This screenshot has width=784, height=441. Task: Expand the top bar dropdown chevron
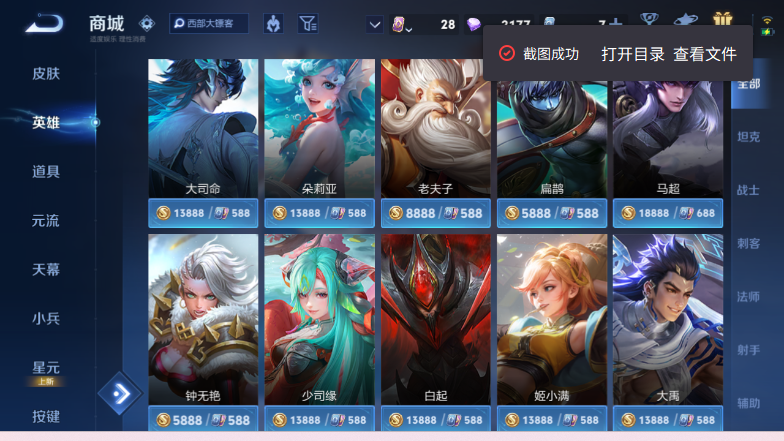pyautogui.click(x=374, y=24)
